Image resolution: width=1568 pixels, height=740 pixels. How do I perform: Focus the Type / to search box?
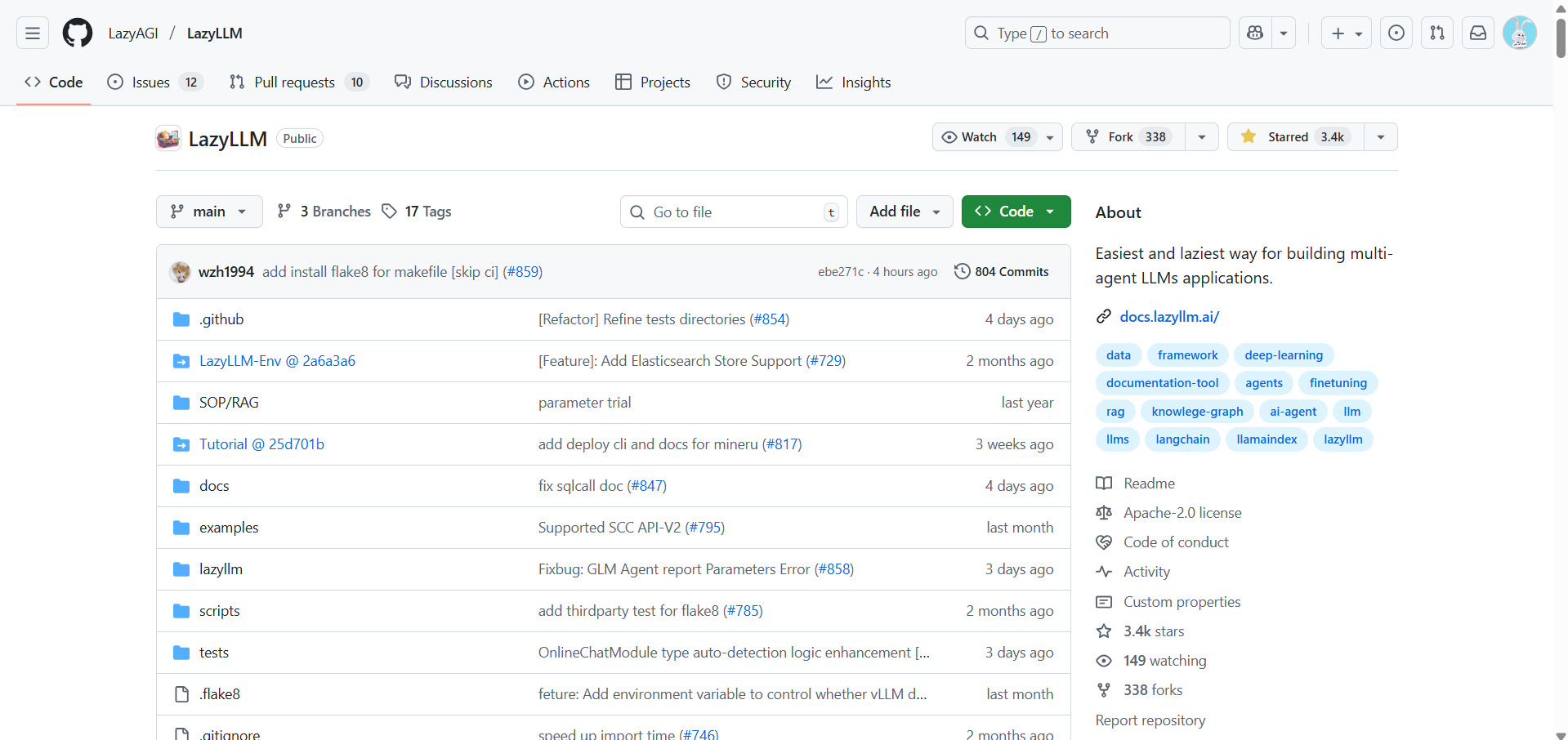pyautogui.click(x=1097, y=33)
